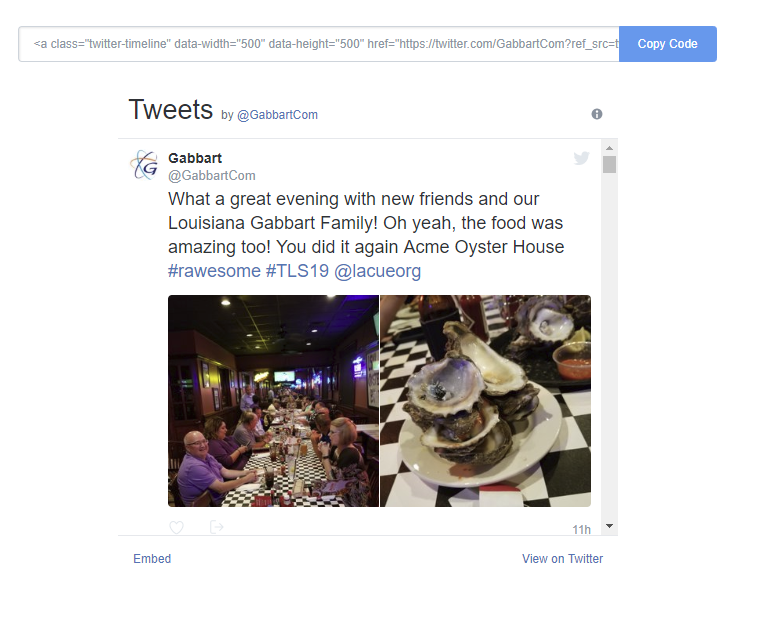Click the Twitter bird icon
The width and height of the screenshot is (773, 627).
pos(582,158)
